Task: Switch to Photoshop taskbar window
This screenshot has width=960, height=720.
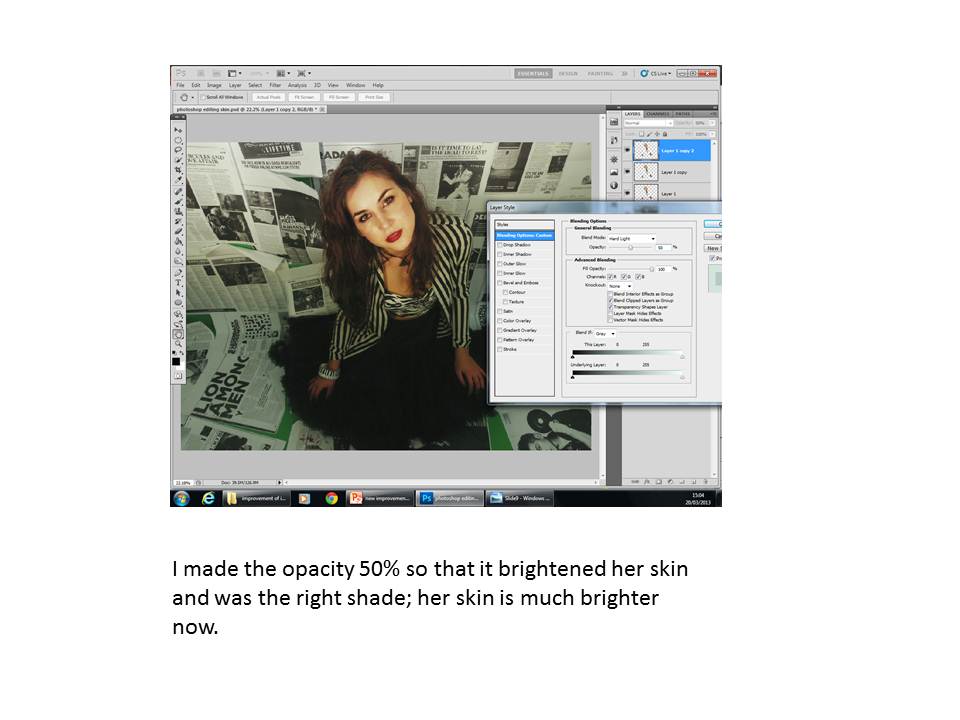Action: click(x=449, y=498)
